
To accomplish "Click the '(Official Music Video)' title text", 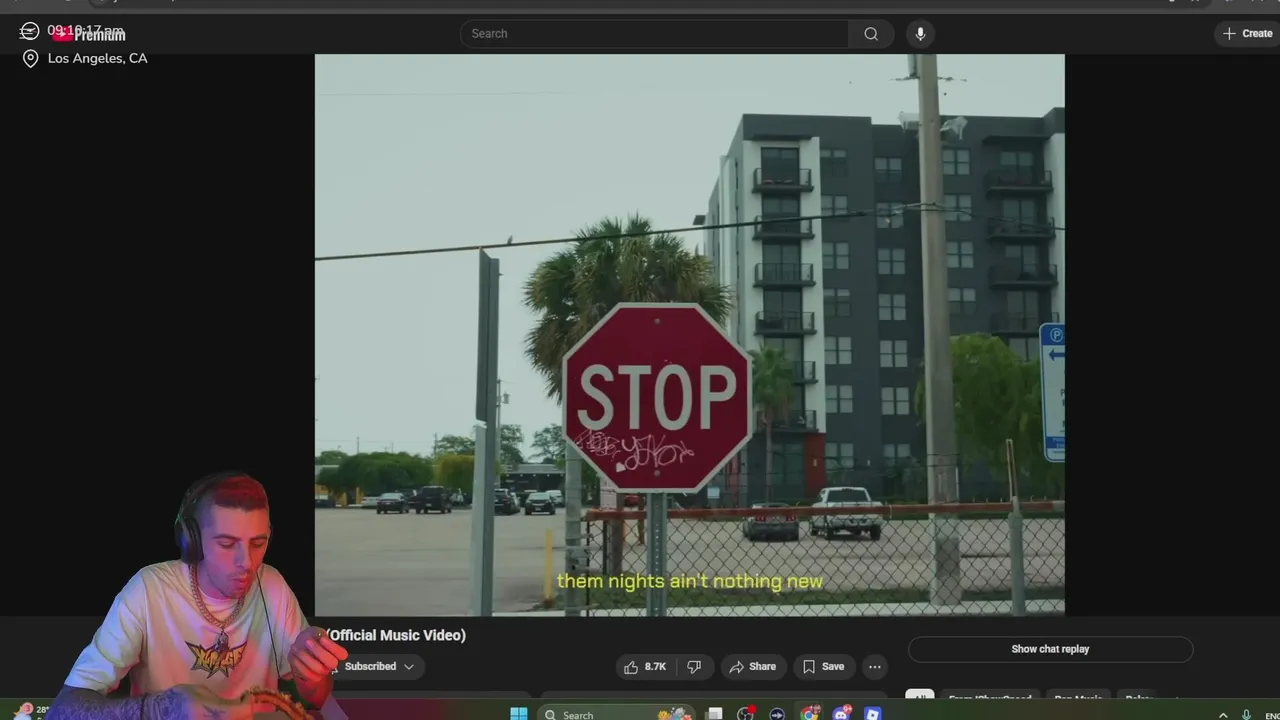I will tap(396, 635).
